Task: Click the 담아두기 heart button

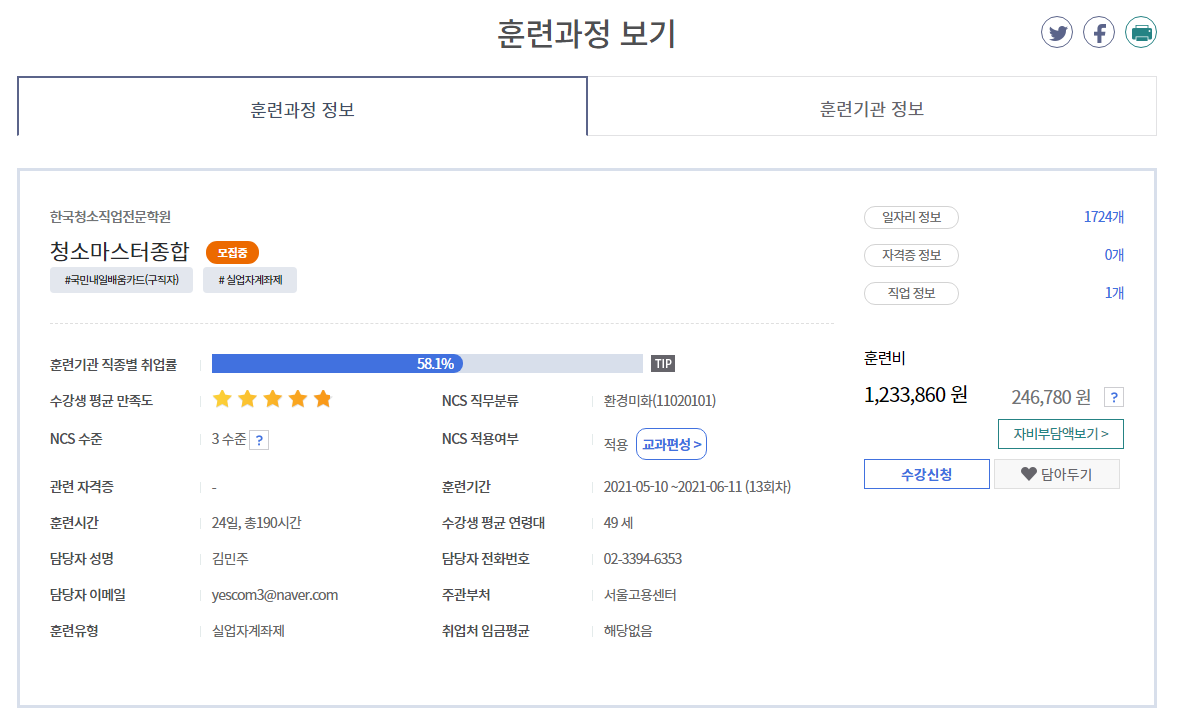Action: 1056,474
